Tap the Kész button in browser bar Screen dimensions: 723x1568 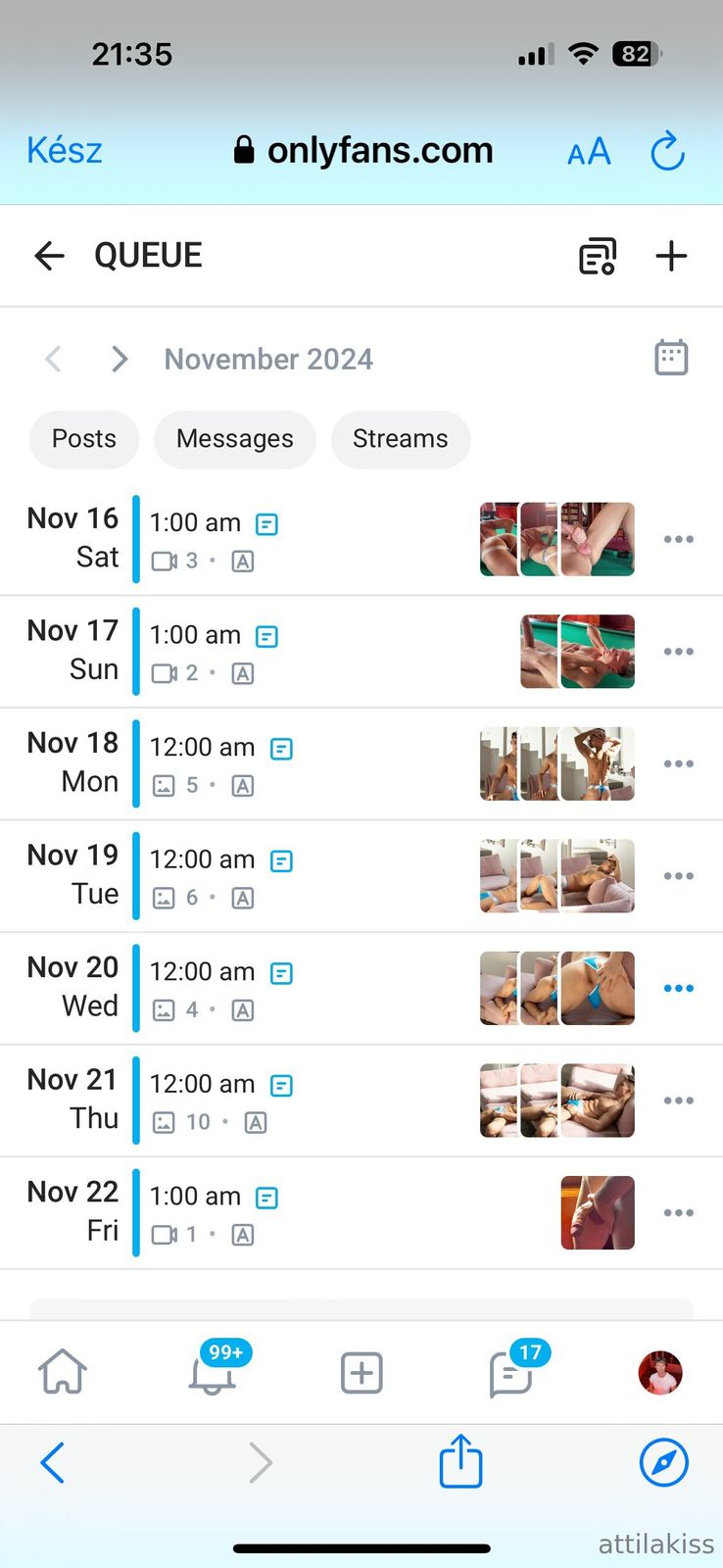[x=65, y=150]
